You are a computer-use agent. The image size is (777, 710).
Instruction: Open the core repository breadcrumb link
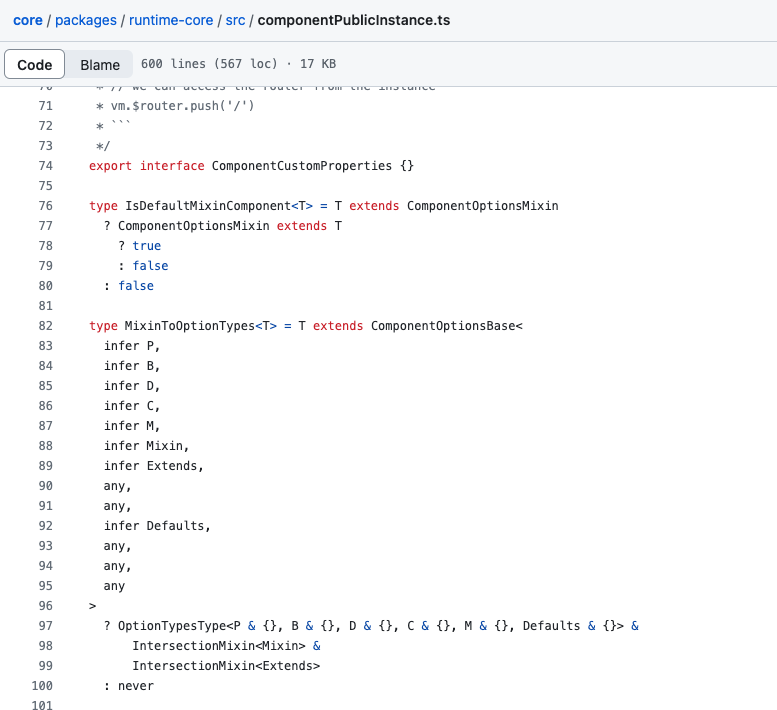tap(28, 20)
